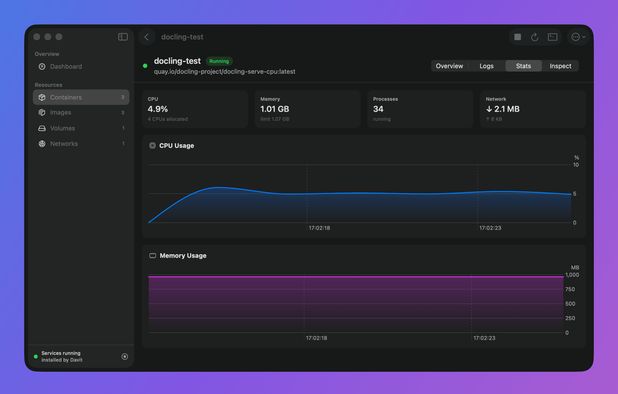Open the services settings circle icon
Viewport: 618px width, 394px height.
click(125, 357)
